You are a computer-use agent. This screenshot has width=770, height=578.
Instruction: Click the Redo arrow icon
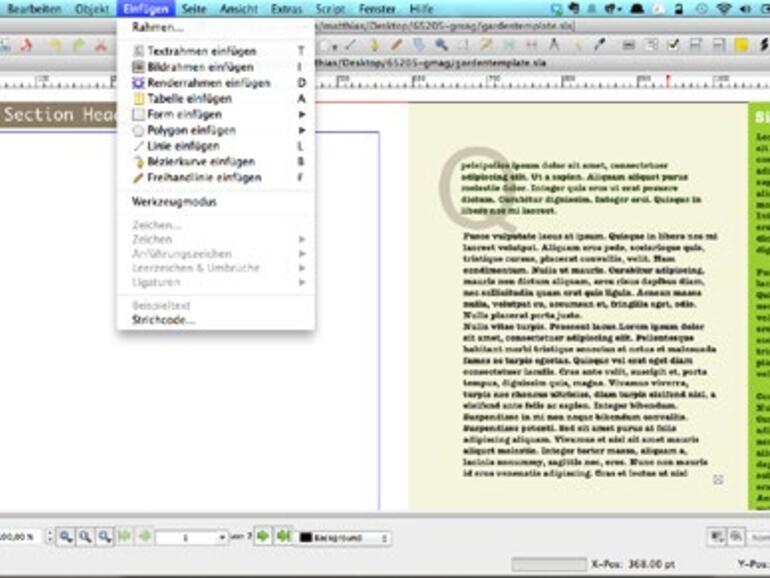coord(79,46)
